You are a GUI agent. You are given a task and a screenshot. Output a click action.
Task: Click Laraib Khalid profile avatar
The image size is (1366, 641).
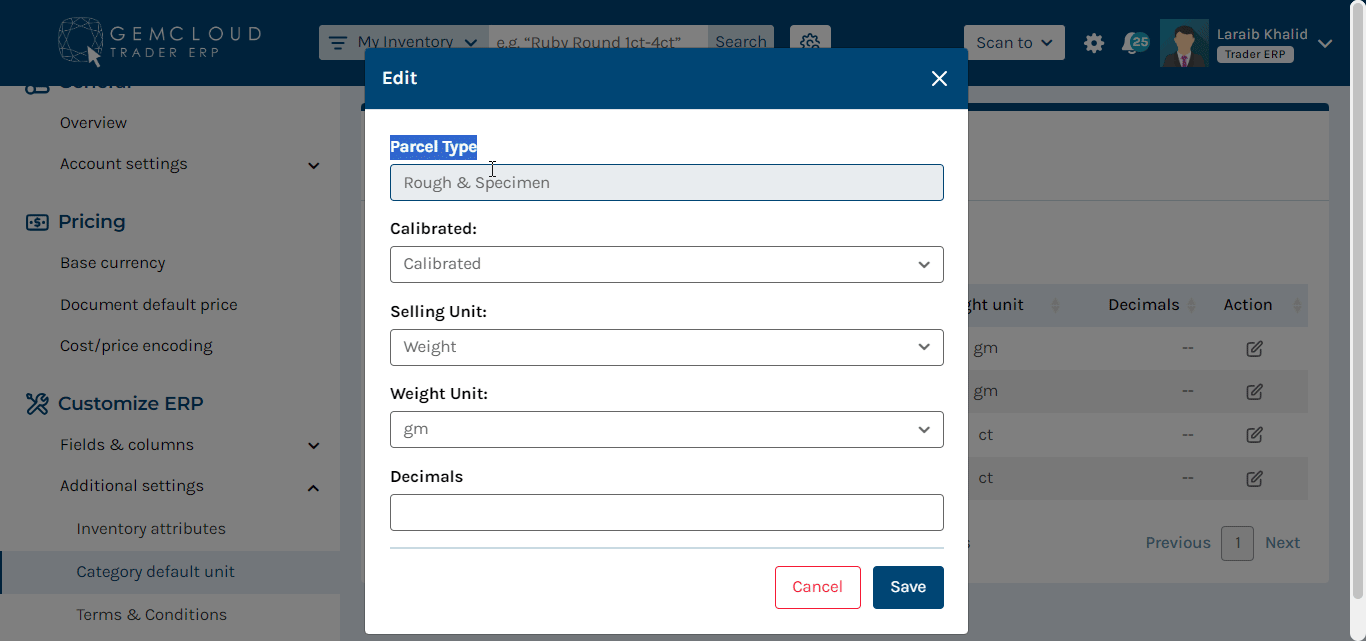(1184, 44)
